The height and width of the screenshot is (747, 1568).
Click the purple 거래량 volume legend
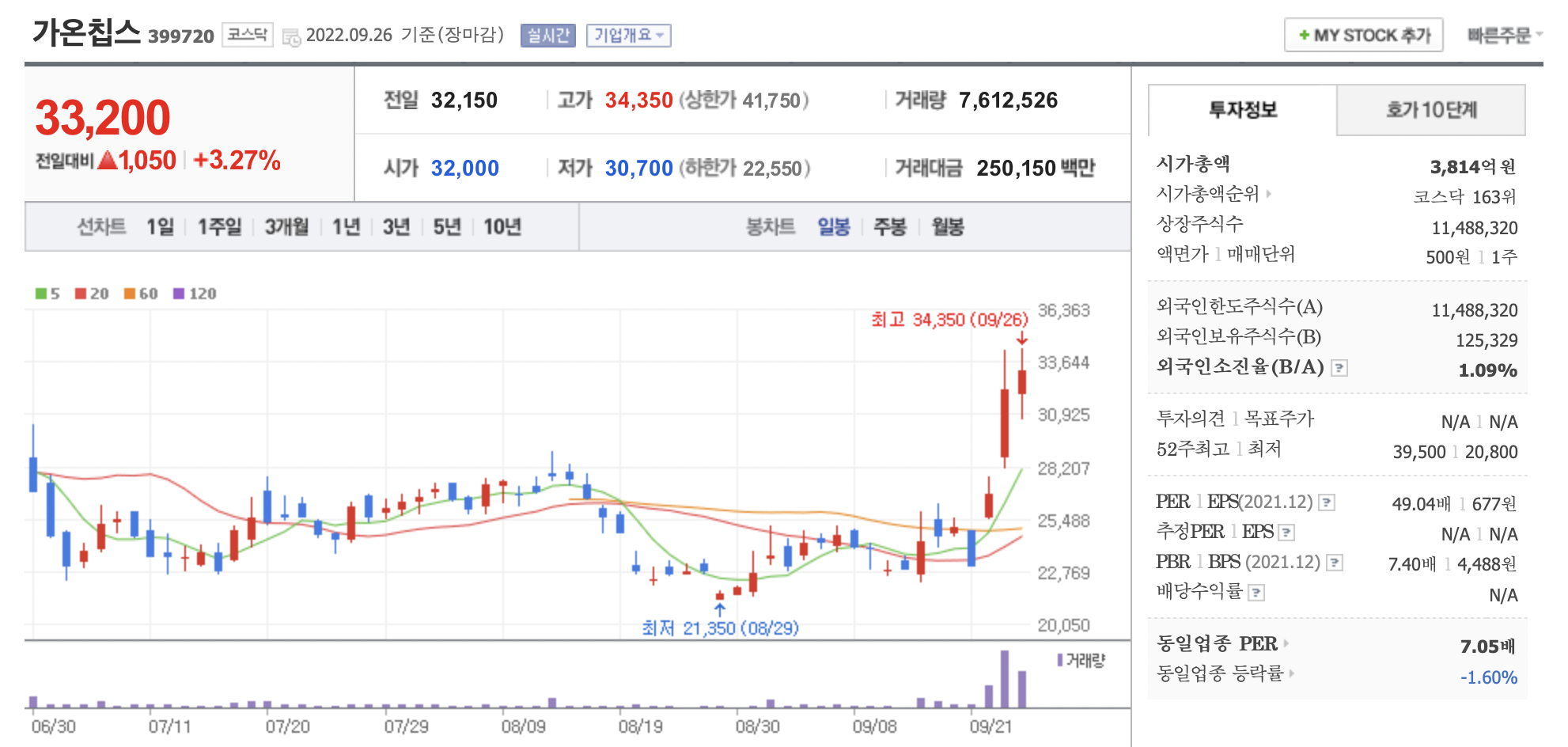point(1081,660)
